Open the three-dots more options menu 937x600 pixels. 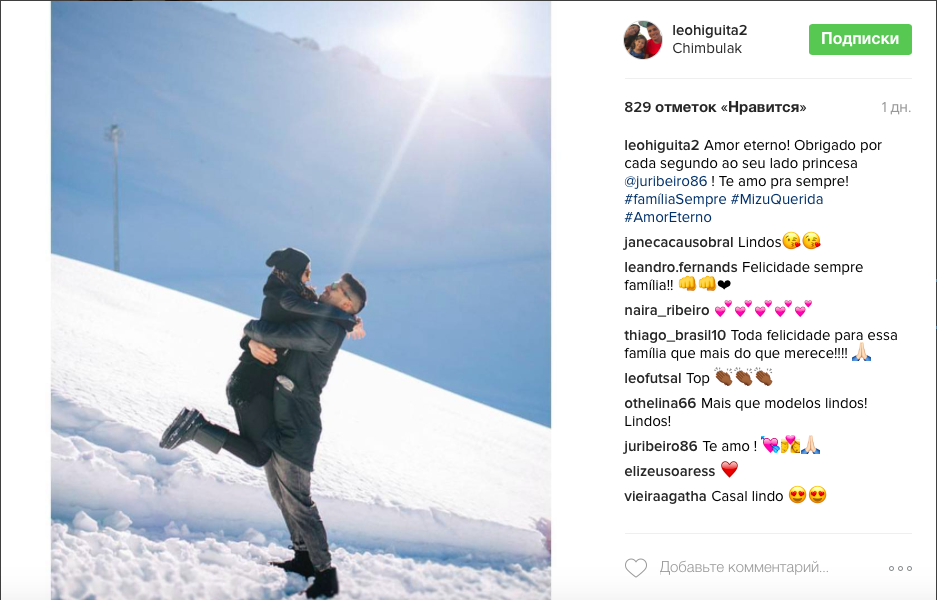pyautogui.click(x=900, y=568)
